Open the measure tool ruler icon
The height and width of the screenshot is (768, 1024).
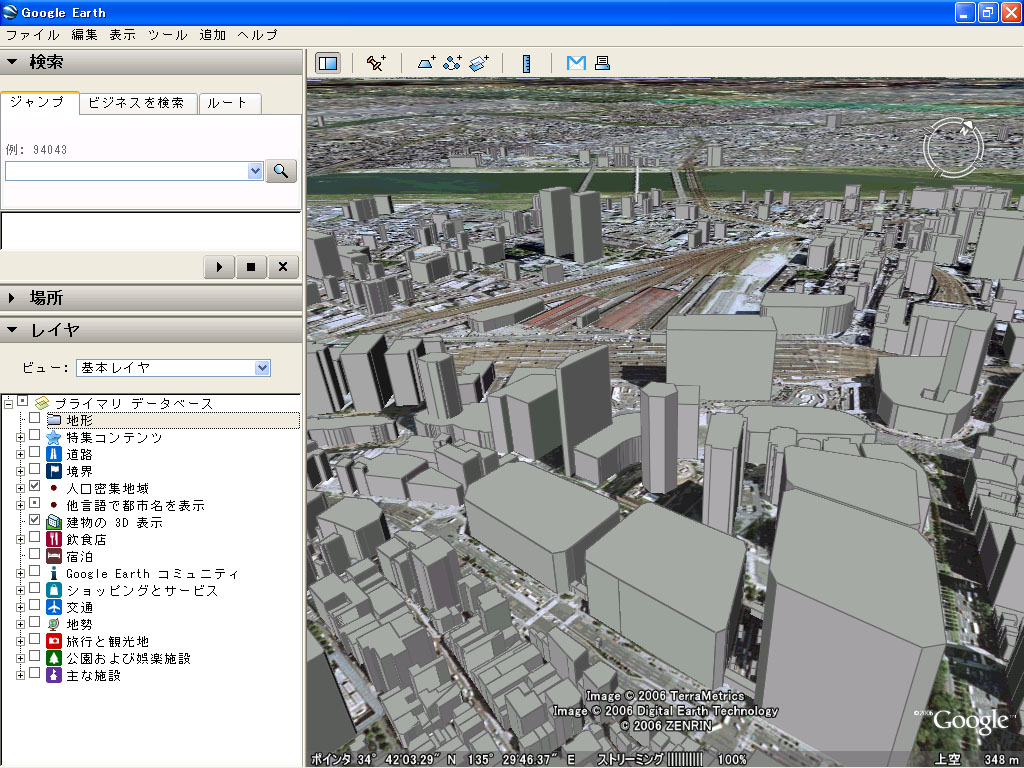(526, 62)
